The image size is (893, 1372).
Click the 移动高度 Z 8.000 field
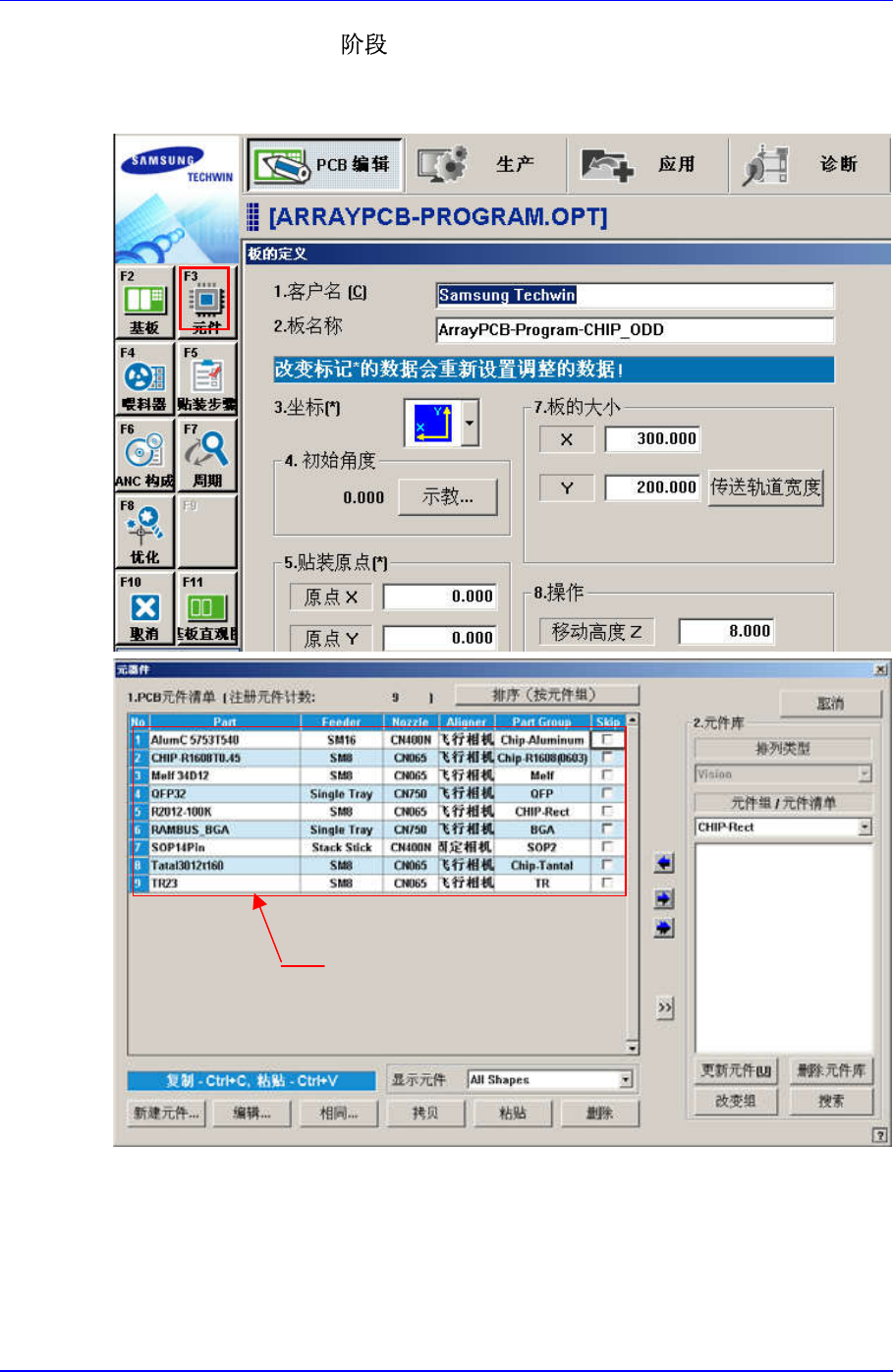click(726, 631)
